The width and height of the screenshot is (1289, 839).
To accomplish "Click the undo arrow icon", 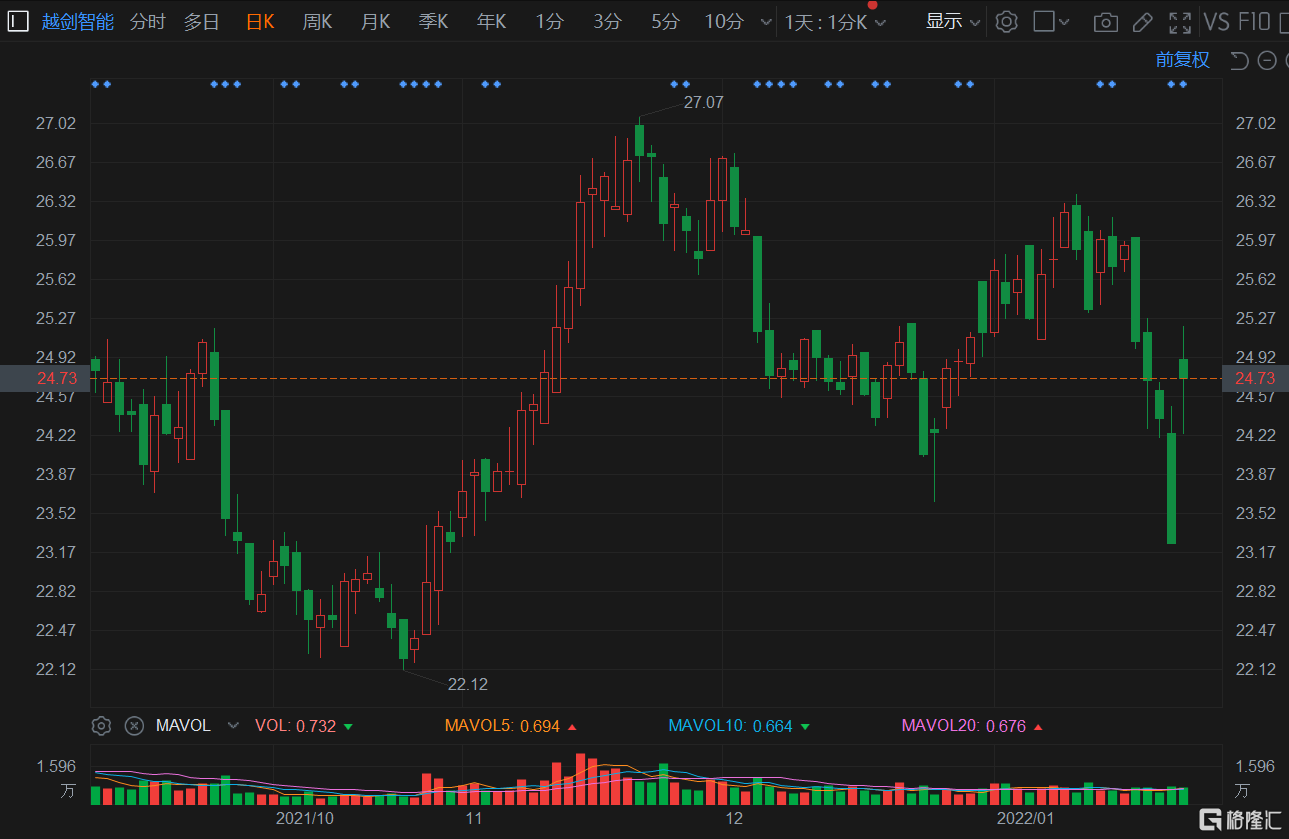I will click(x=1239, y=60).
